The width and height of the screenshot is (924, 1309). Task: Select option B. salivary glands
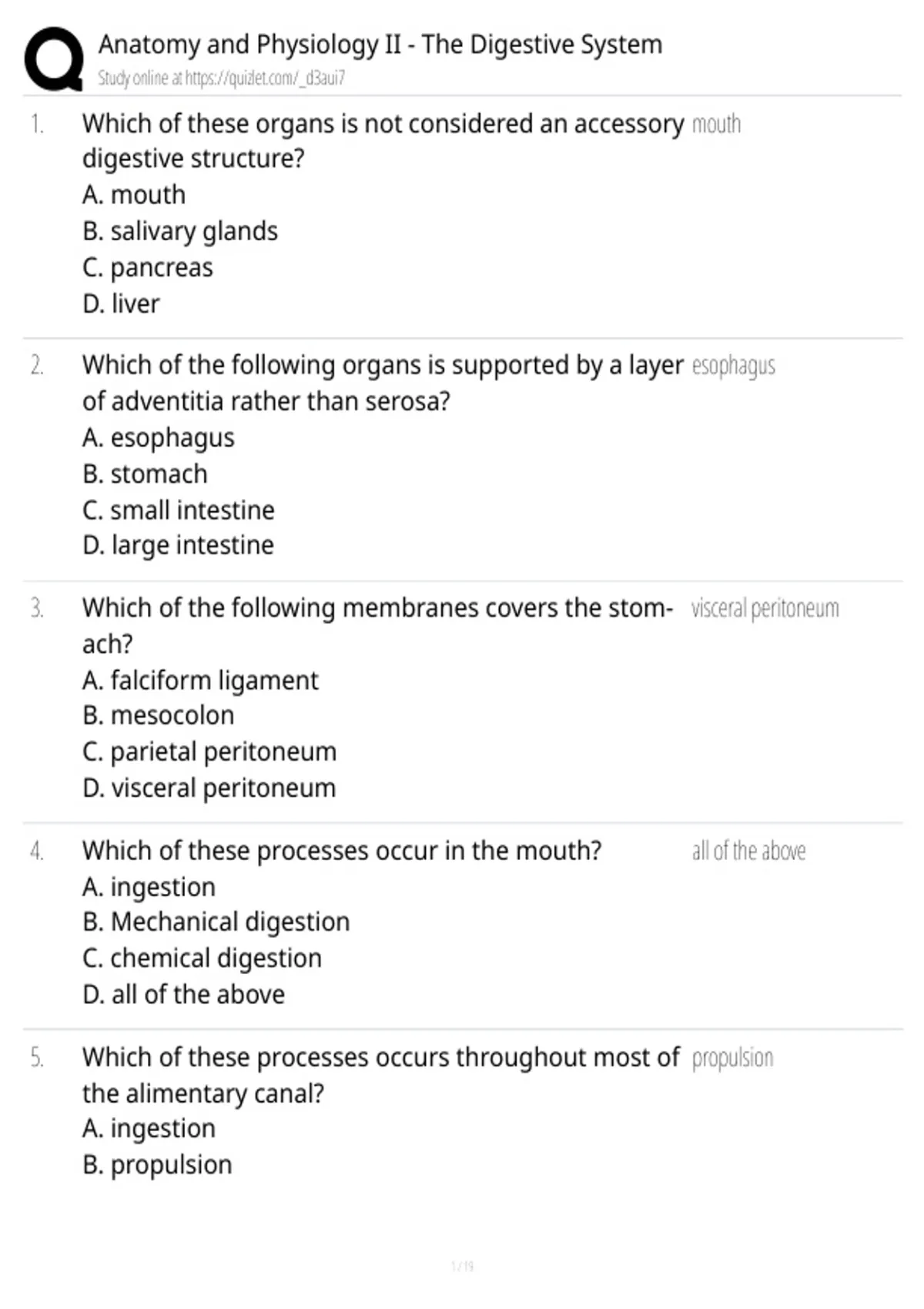[180, 231]
